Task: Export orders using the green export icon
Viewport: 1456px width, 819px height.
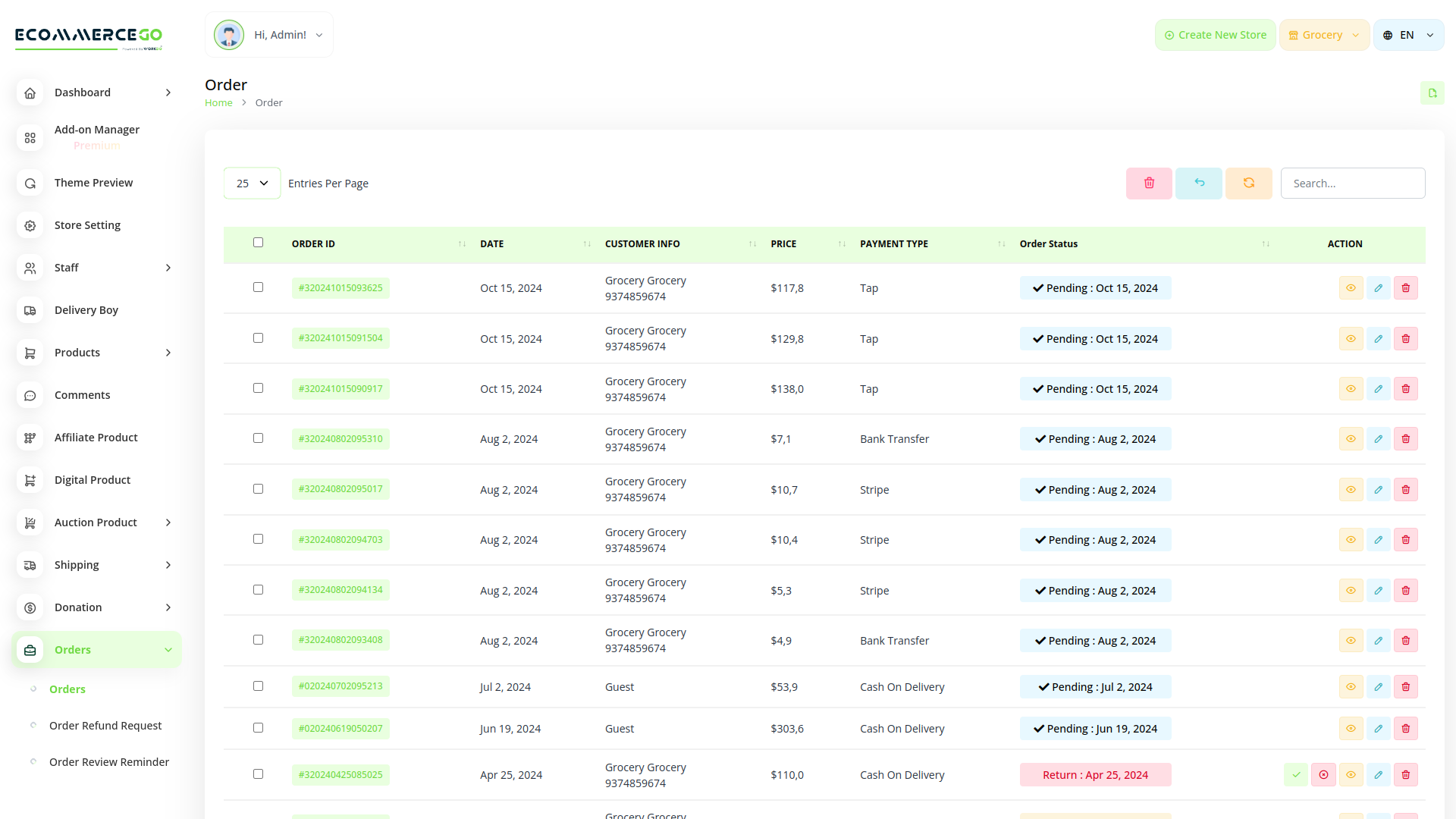Action: (x=1432, y=93)
